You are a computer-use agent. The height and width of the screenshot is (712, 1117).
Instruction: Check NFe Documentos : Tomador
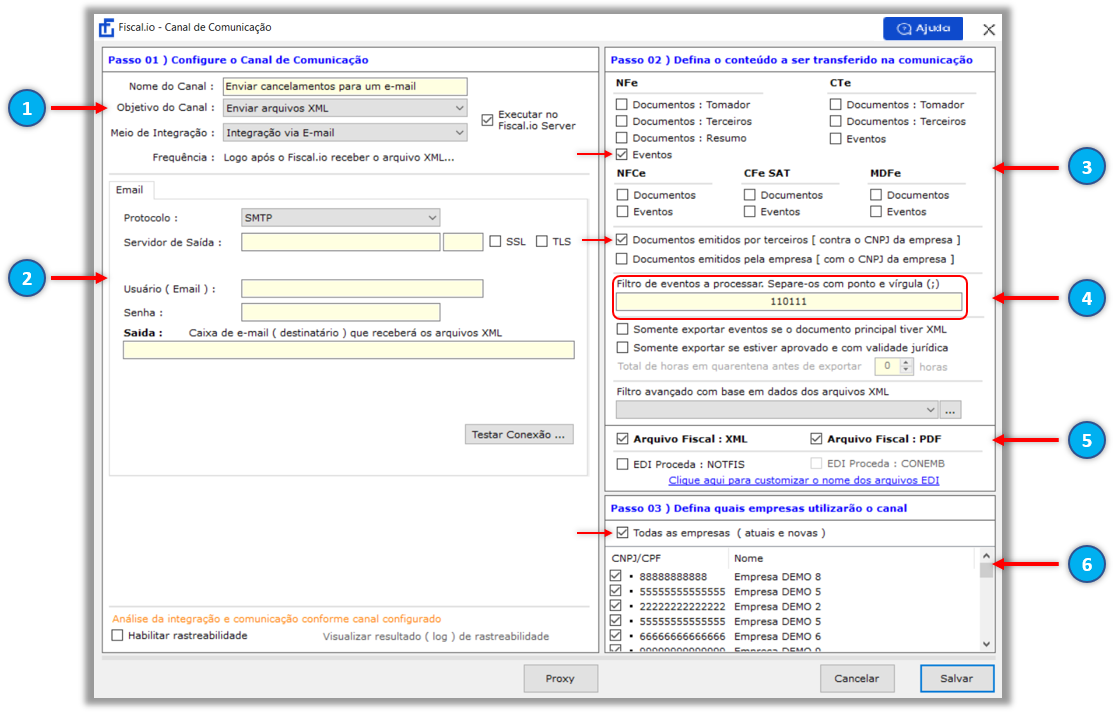pos(622,104)
